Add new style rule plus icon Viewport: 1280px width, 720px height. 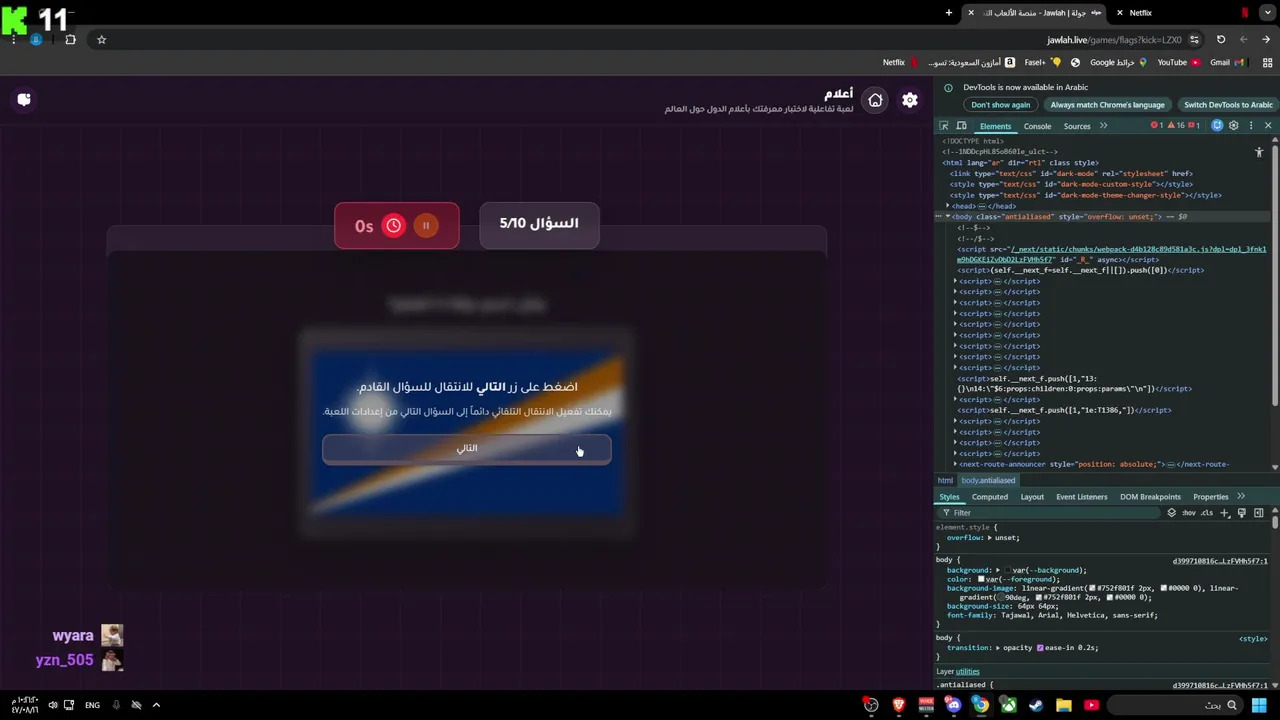click(1224, 513)
